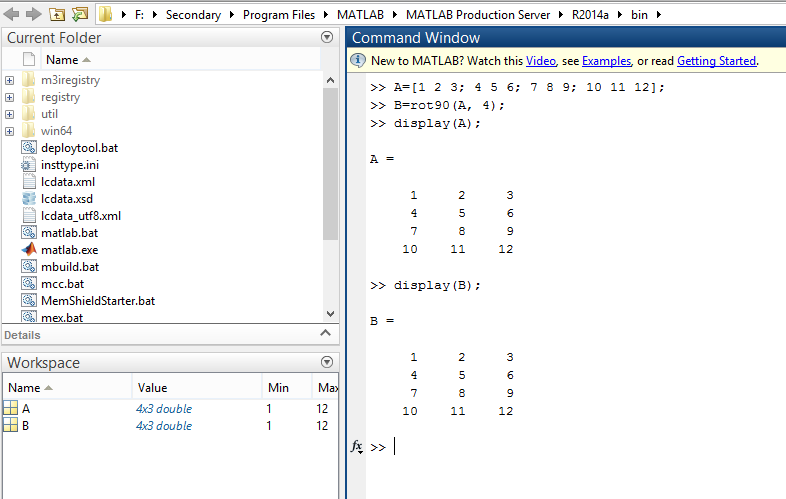Screen dimensions: 786x499
Task: Select matlab.exe file name
Action: coord(70,250)
